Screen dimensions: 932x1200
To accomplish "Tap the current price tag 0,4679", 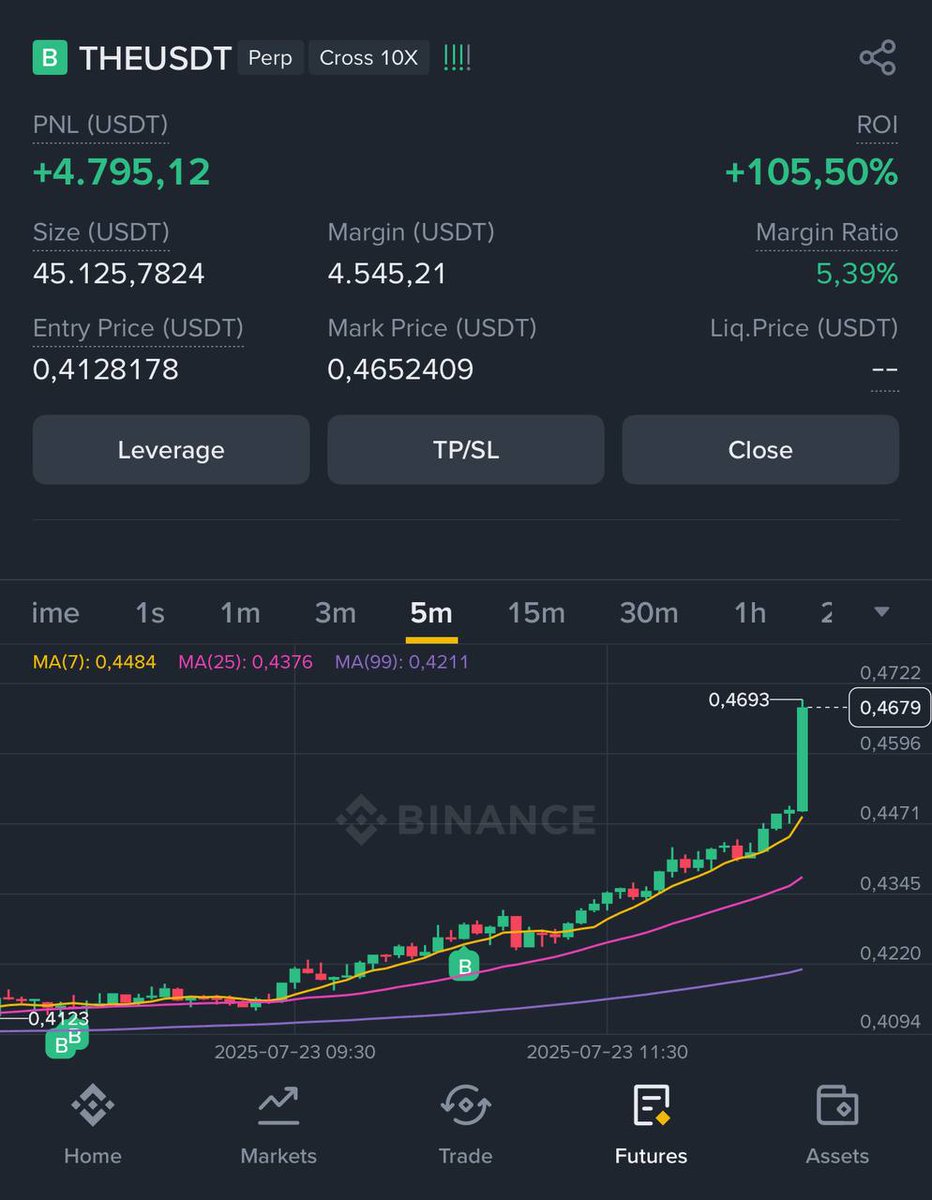I will pos(889,708).
